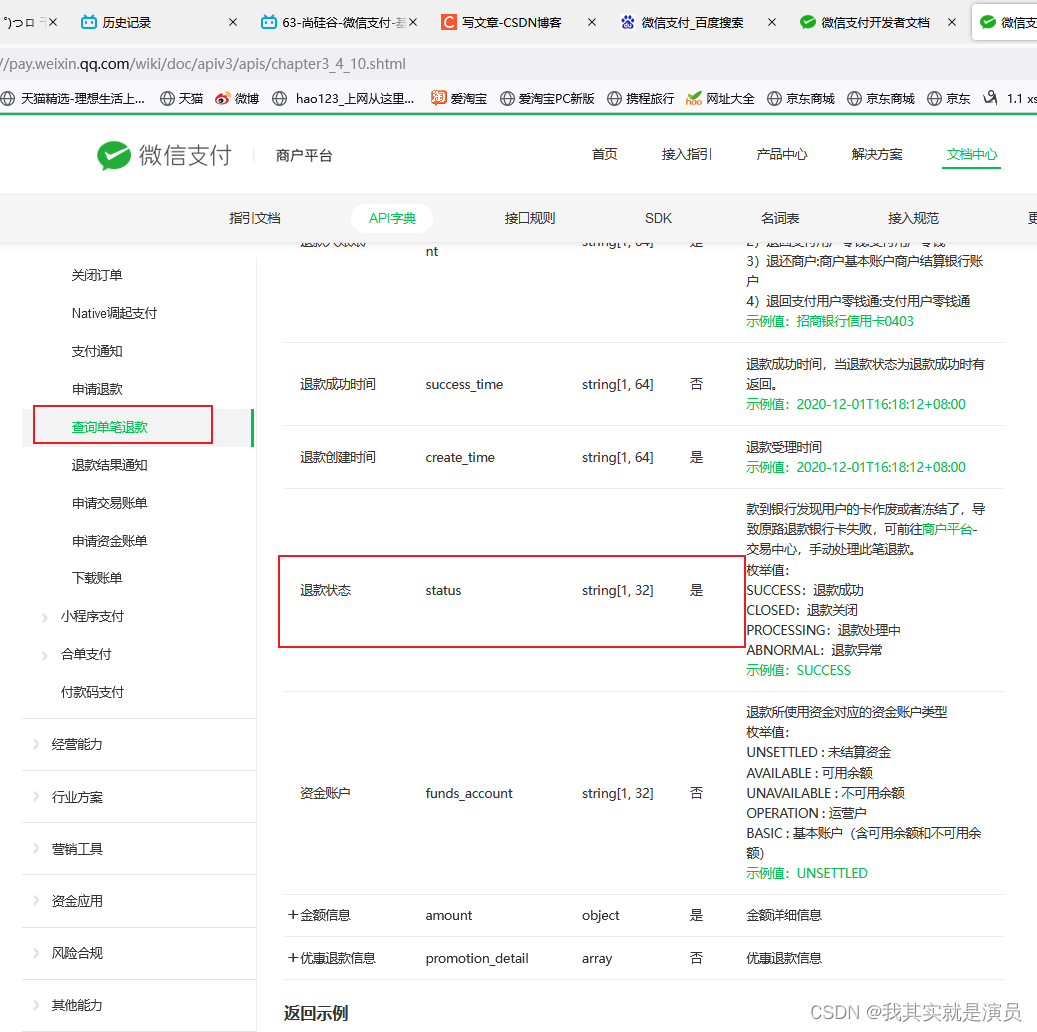This screenshot has width=1037, height=1032.
Task: Switch to the 接入规范 sub-tab
Action: [913, 218]
